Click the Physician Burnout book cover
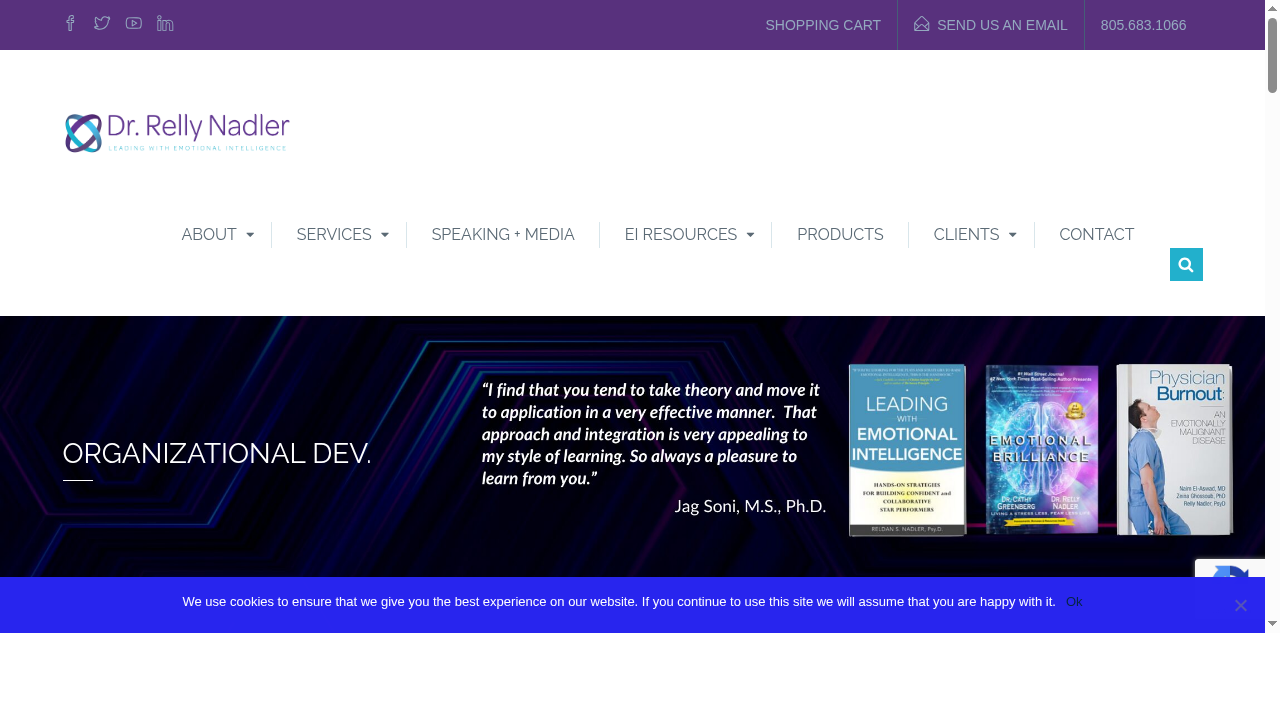1280x720 pixels. (1174, 449)
